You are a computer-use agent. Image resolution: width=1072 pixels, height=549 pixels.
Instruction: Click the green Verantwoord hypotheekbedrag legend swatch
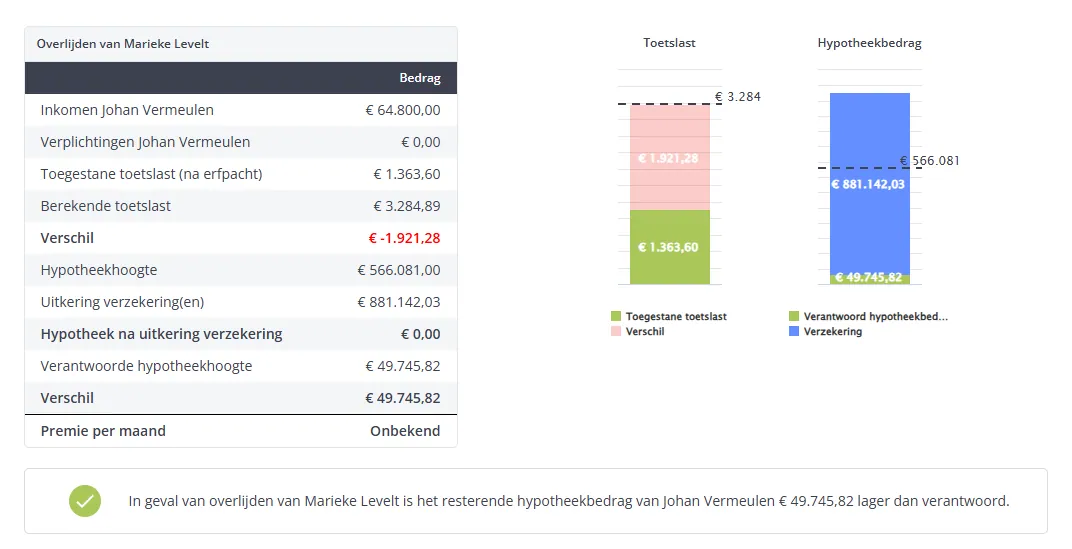[x=794, y=316]
